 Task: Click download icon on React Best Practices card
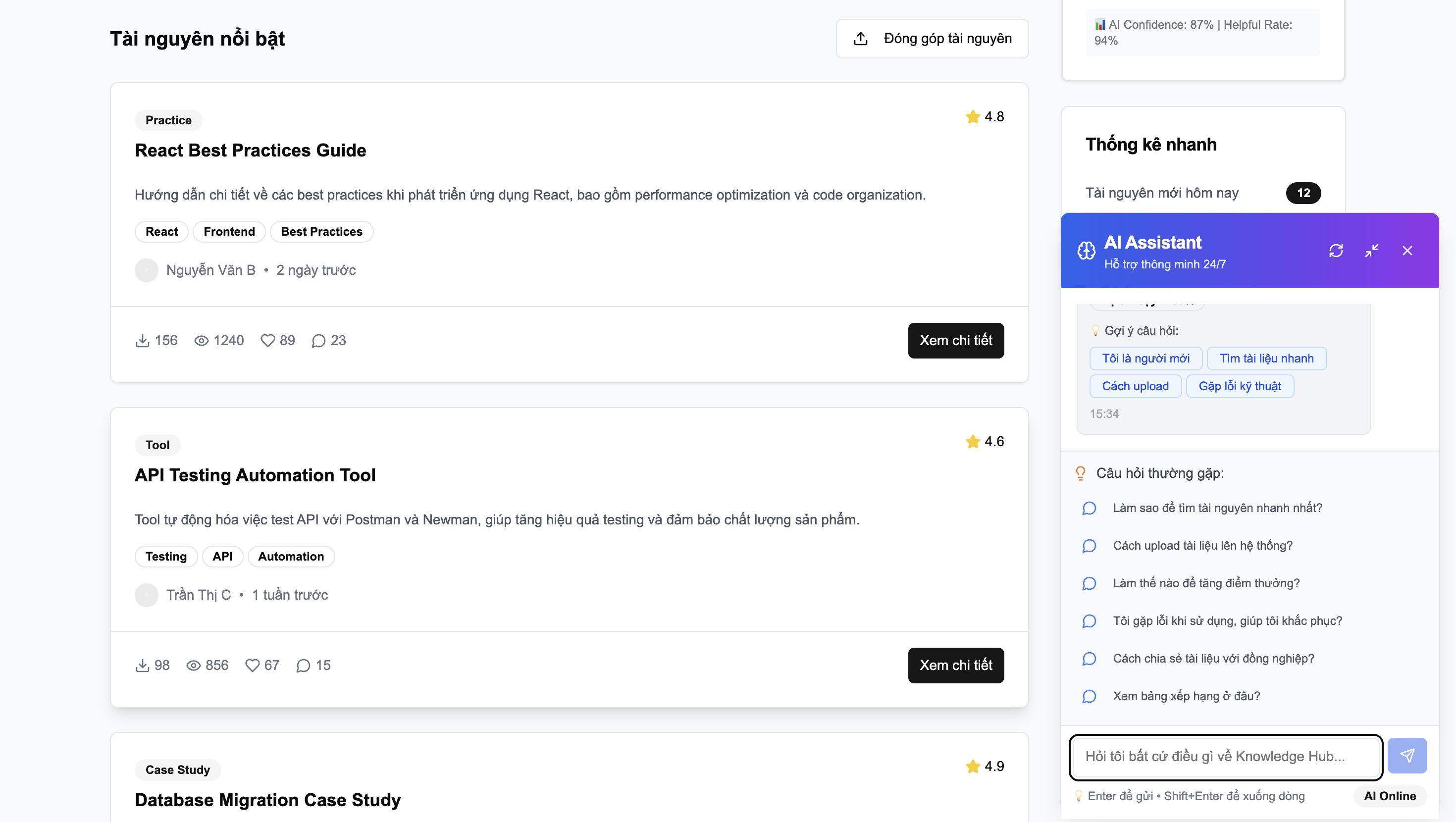tap(143, 340)
